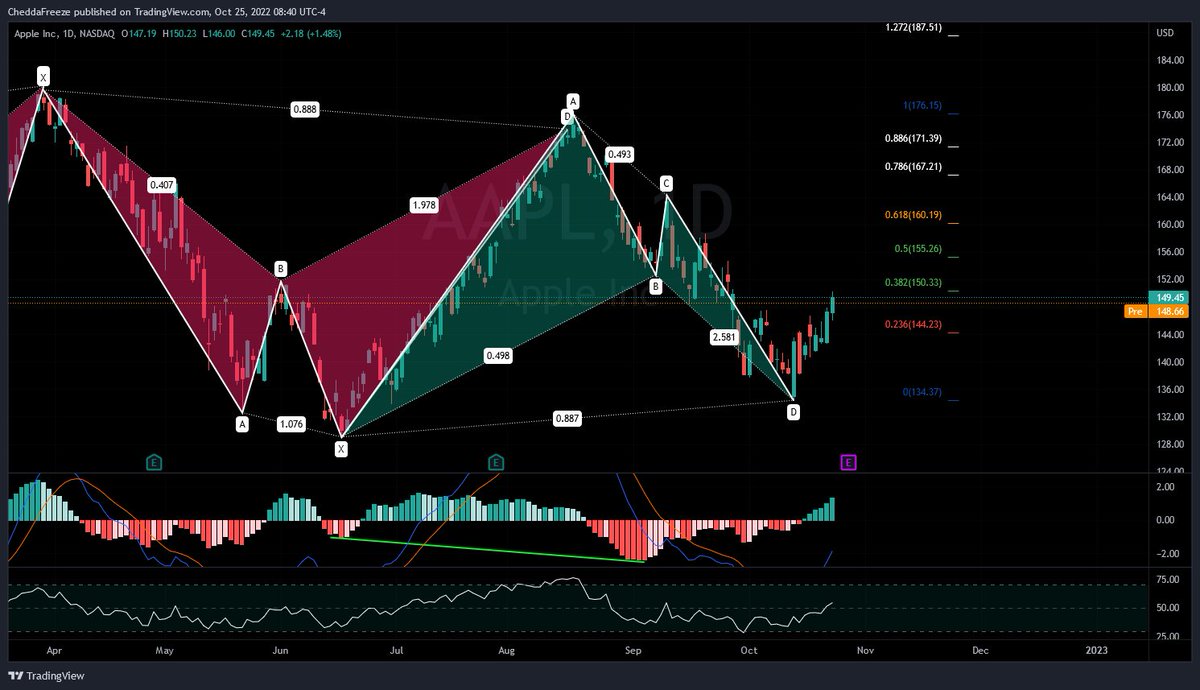Screen dimensions: 1200x690
Task: Select the 0.236(144.23) Fibonacci level
Action: coord(914,324)
